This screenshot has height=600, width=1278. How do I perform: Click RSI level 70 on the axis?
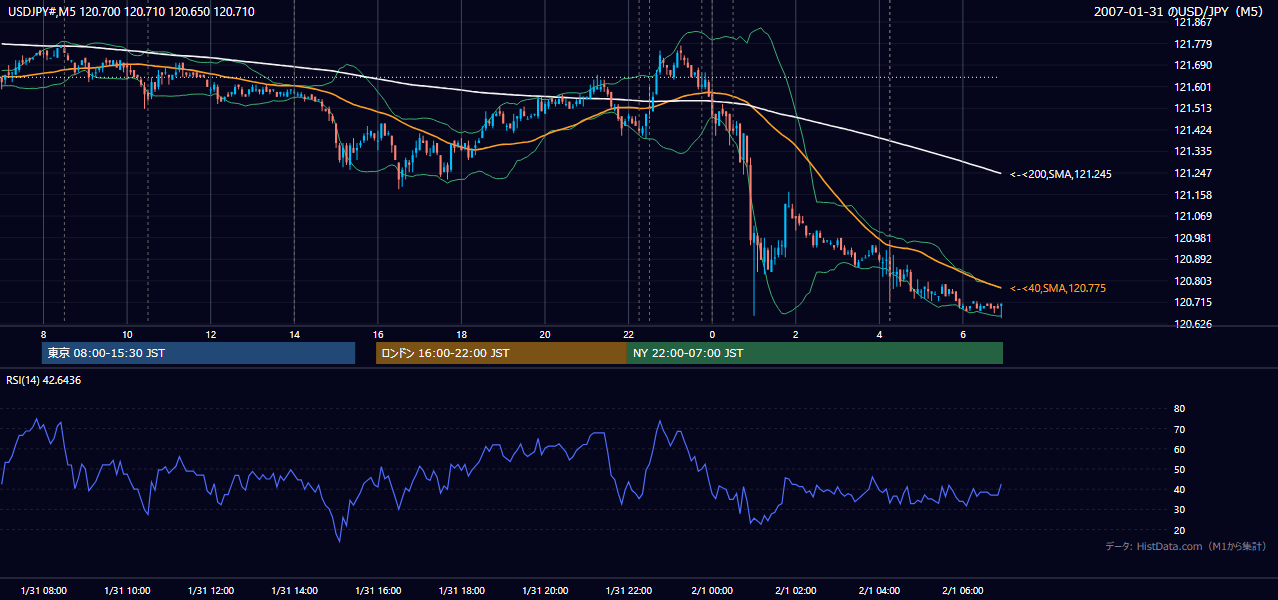tap(1180, 430)
